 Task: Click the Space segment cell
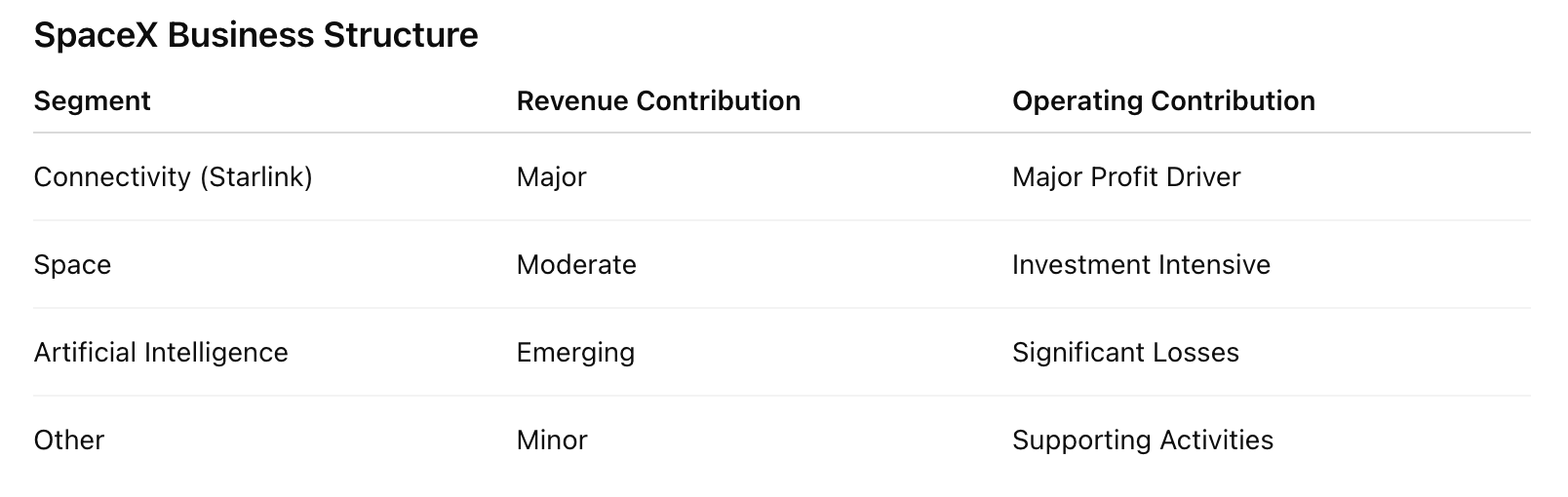(72, 265)
